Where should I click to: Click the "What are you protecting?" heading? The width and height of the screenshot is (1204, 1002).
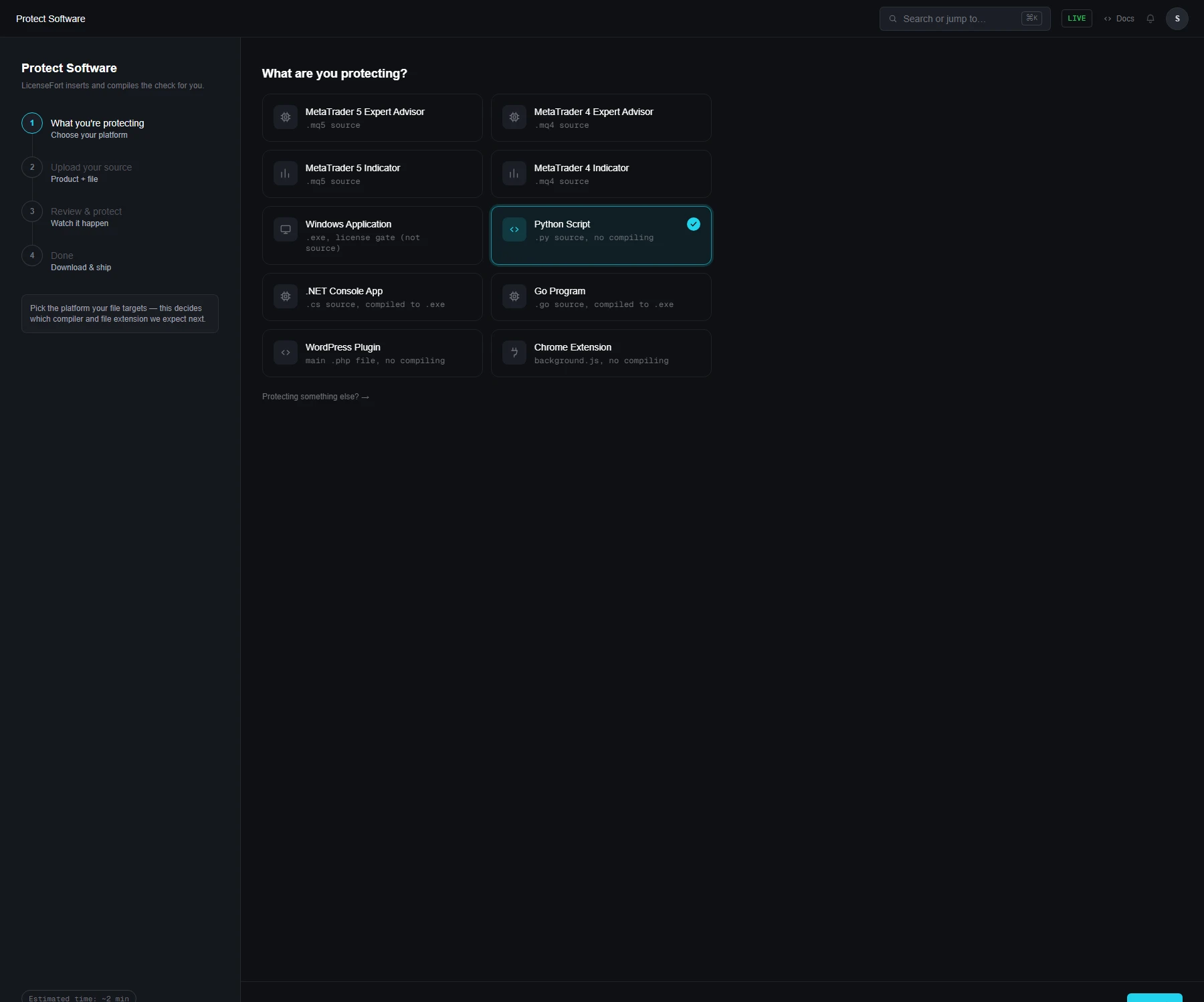point(334,74)
